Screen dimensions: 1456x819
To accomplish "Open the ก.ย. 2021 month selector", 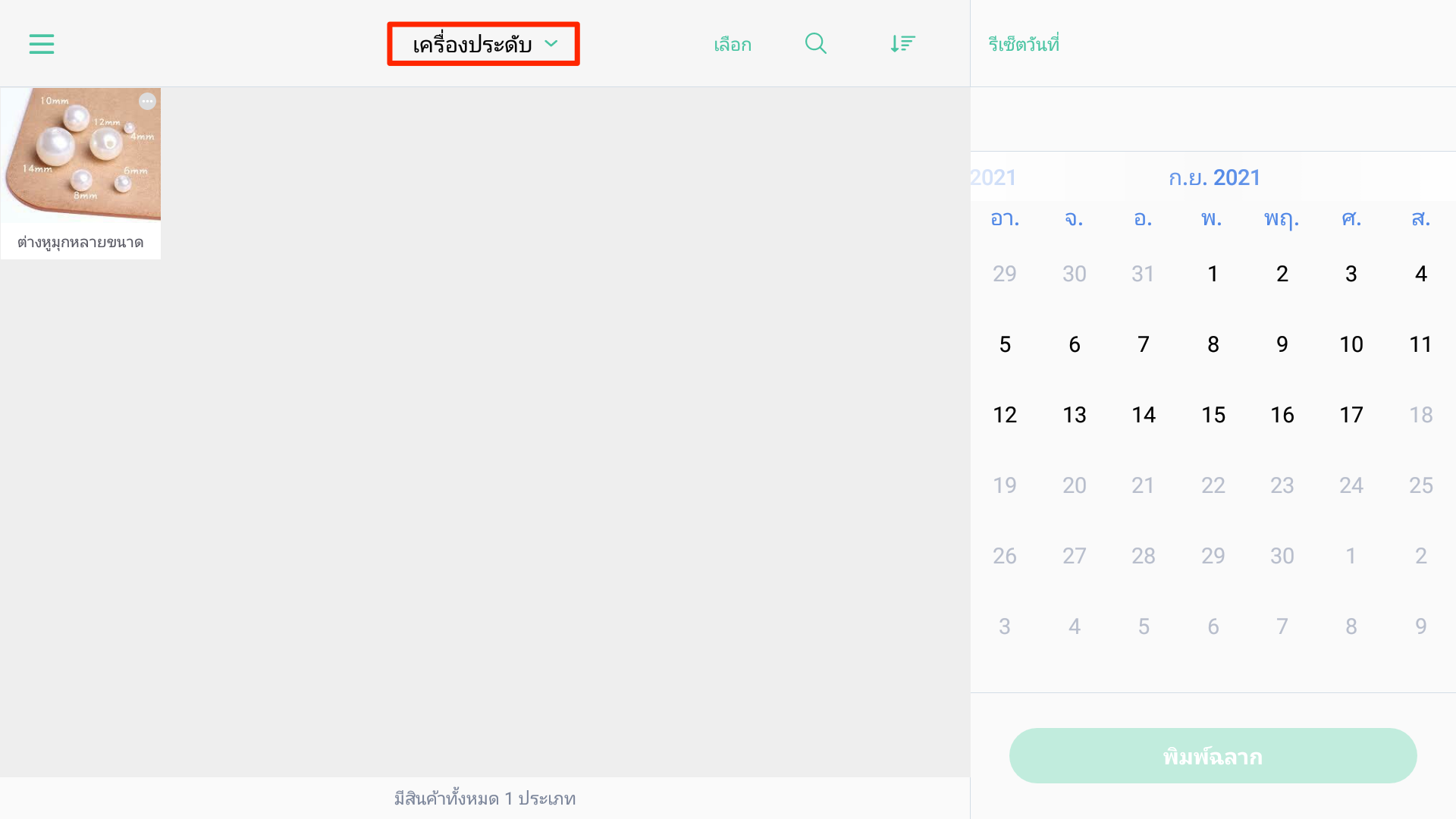I will [x=1214, y=177].
